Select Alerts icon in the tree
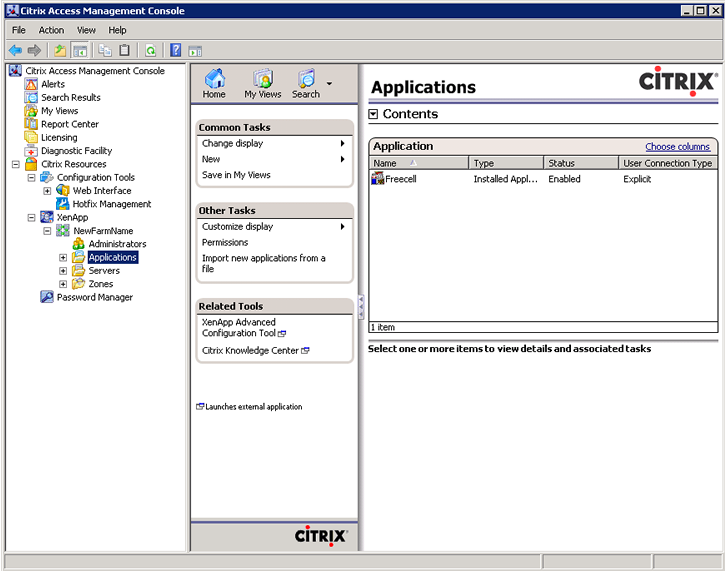Viewport: 725px width, 571px height. tap(31, 84)
